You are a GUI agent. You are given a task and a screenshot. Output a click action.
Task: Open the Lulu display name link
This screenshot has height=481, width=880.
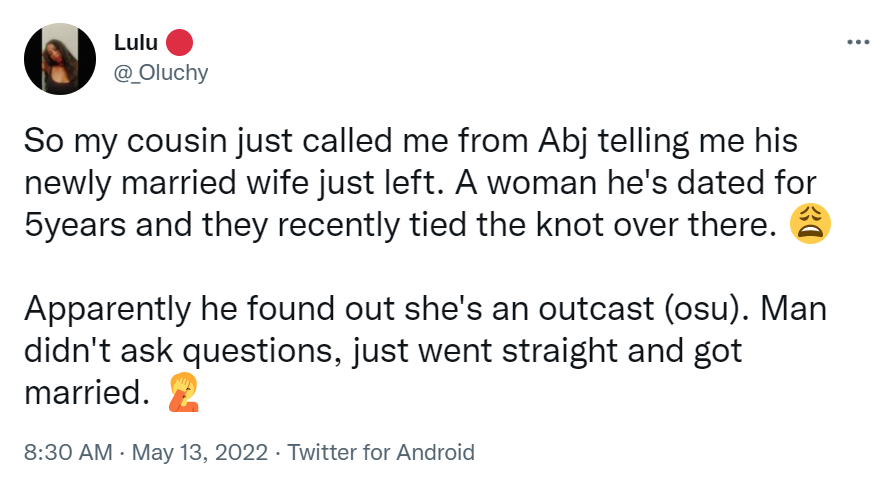tap(137, 43)
